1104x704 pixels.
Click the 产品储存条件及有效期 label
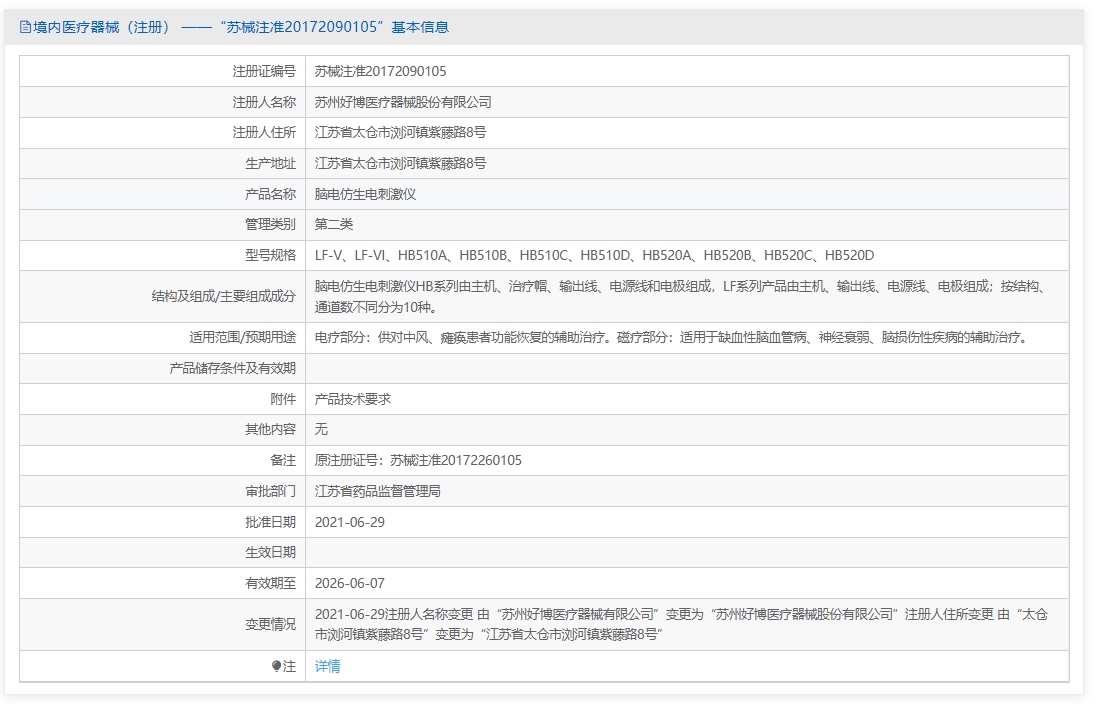coord(232,368)
